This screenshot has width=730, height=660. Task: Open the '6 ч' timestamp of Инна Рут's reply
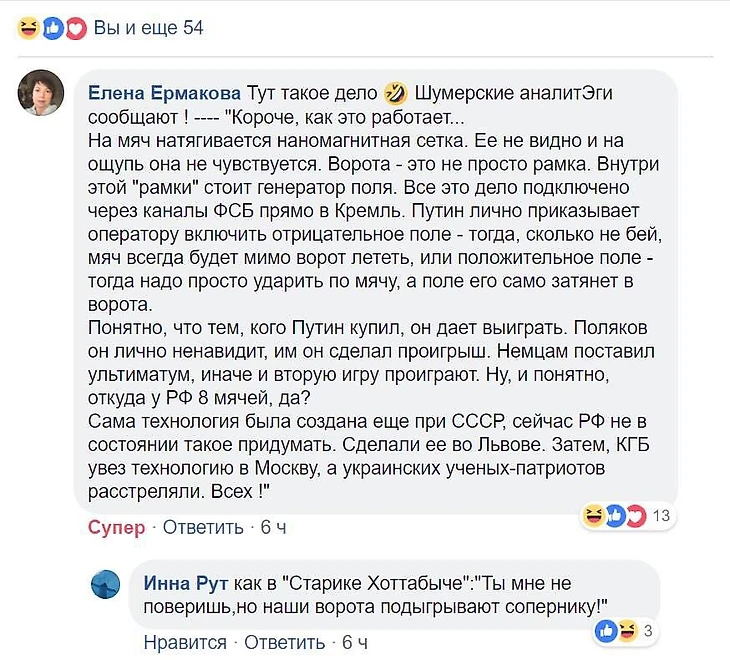pyautogui.click(x=355, y=642)
